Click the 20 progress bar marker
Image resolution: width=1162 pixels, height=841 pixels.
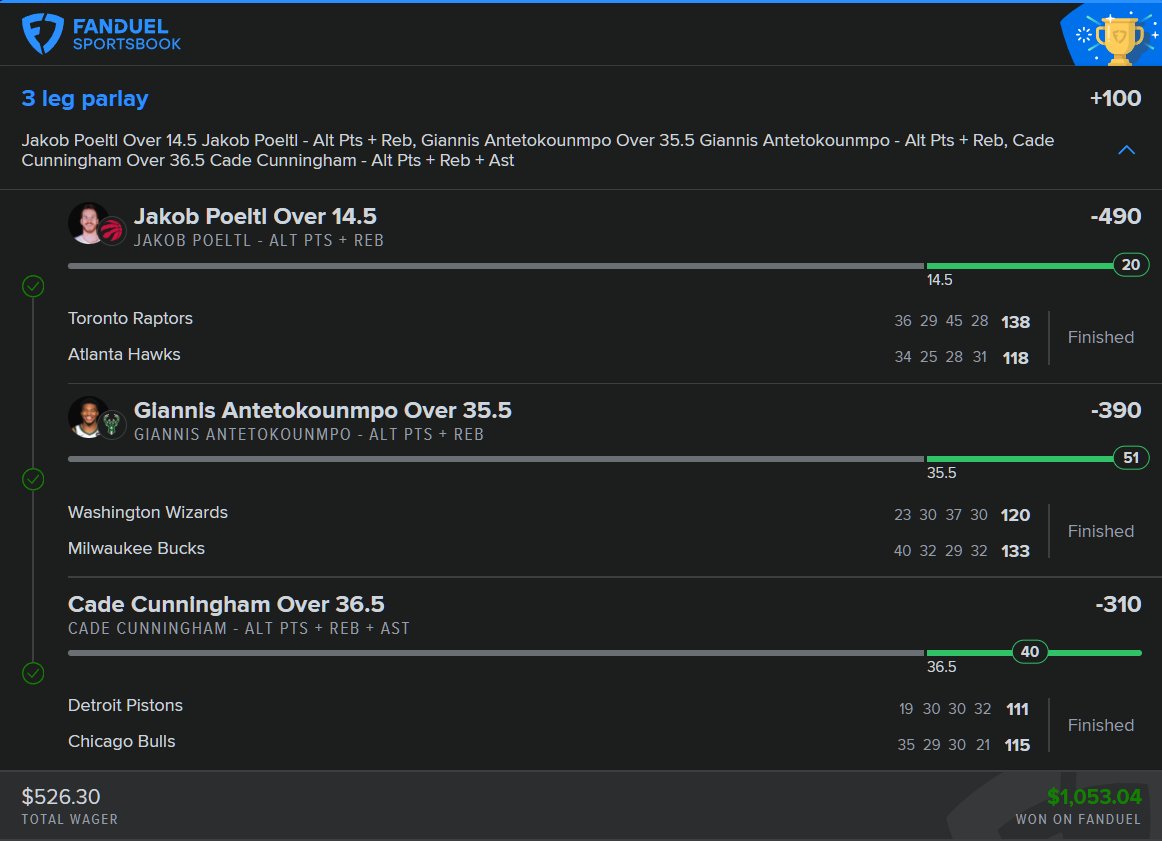1131,265
